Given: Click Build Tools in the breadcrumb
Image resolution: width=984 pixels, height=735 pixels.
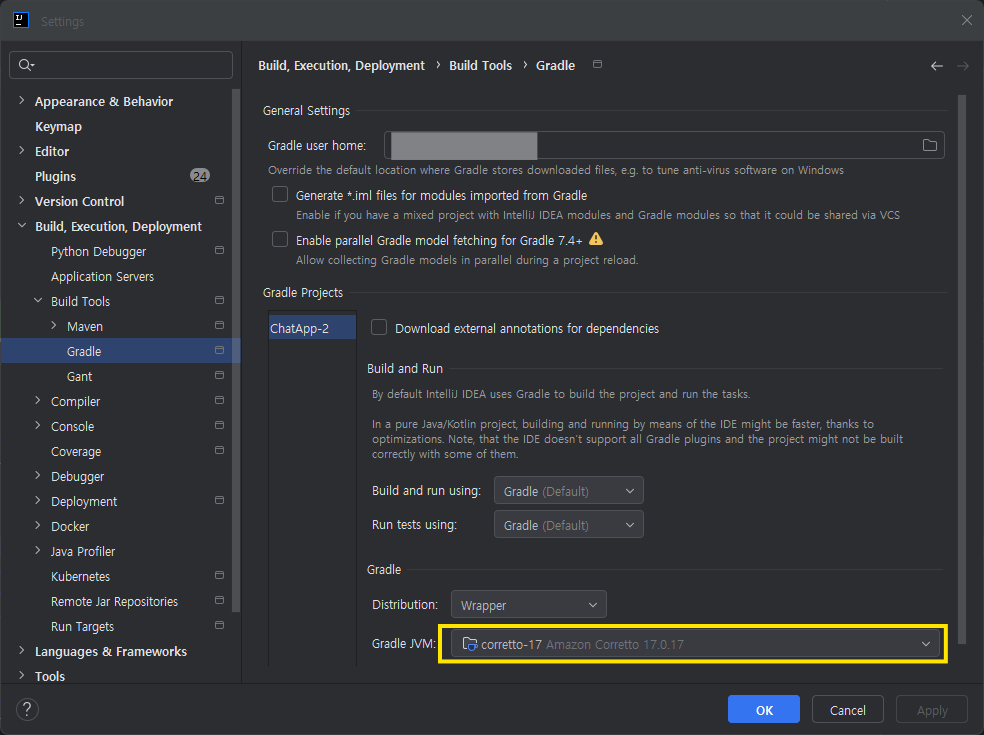Looking at the screenshot, I should tap(480, 65).
